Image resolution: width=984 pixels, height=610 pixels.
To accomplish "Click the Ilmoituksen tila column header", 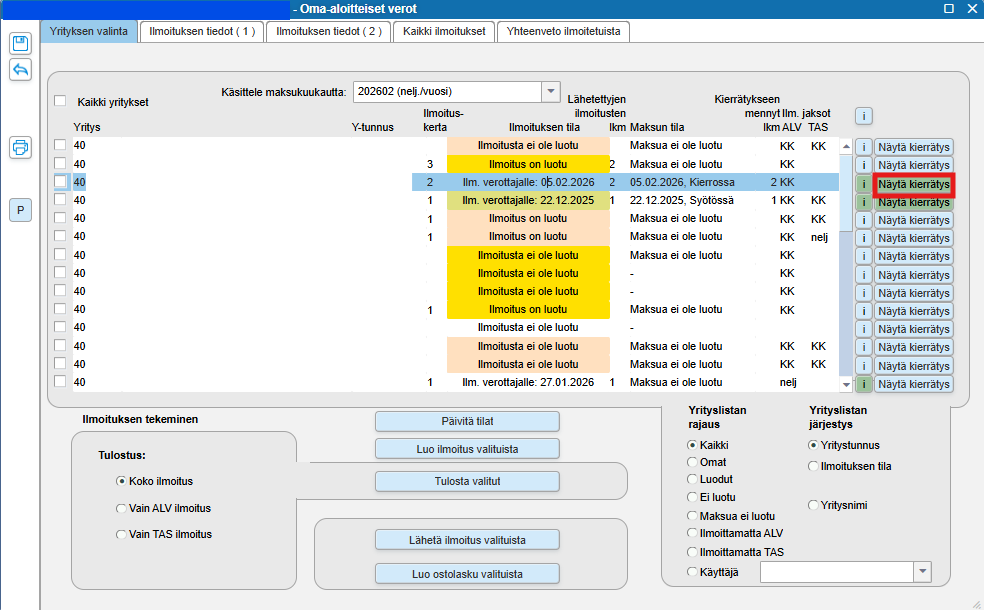I will tap(544, 127).
